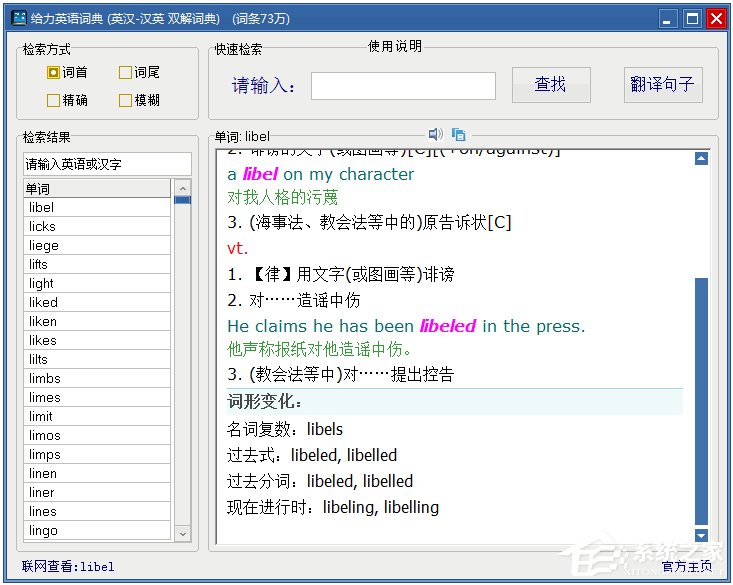Copy the definition using the copy icon
Screen dimensions: 733x585
(459, 135)
